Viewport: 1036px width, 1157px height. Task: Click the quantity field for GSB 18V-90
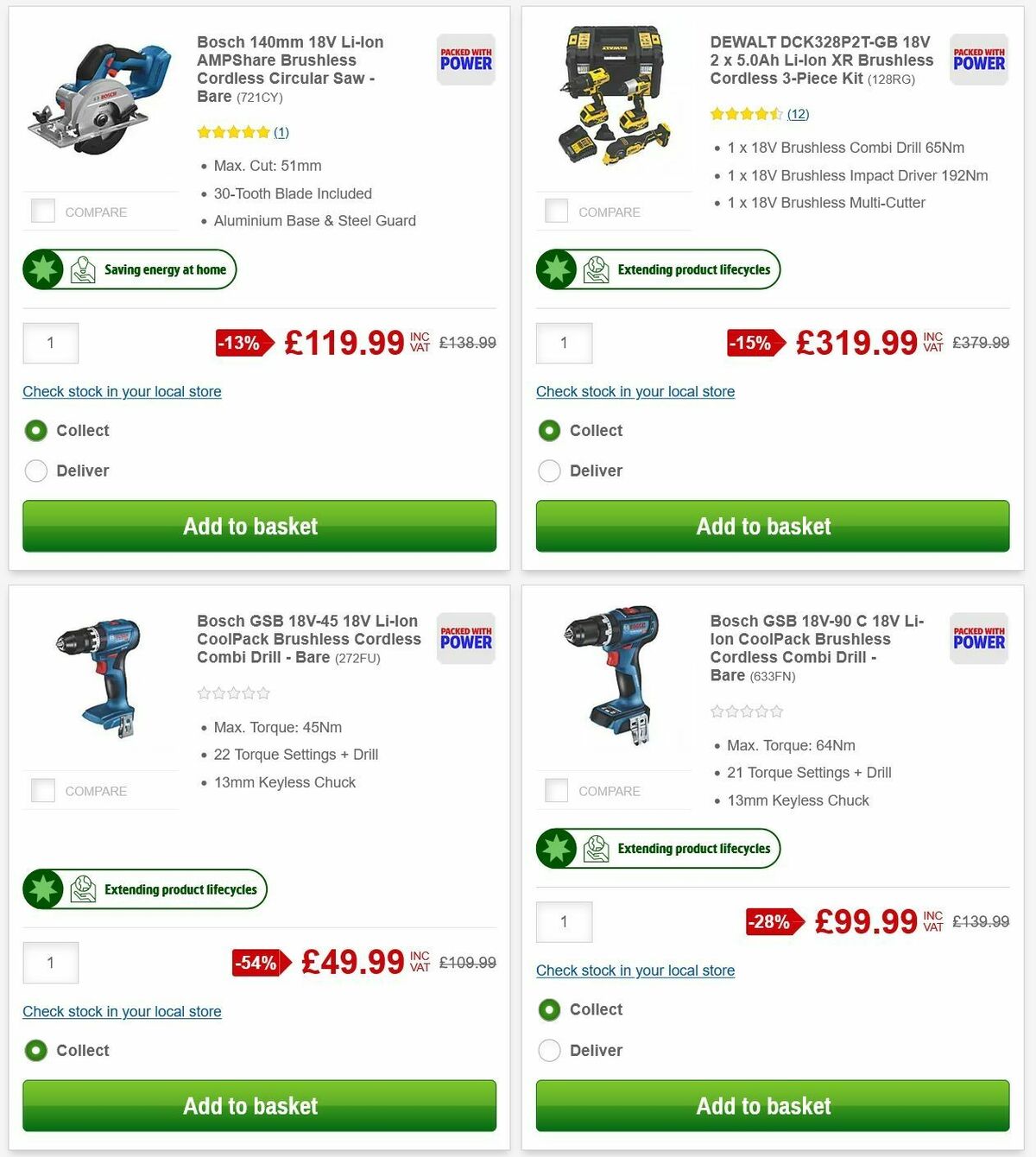[x=564, y=921]
